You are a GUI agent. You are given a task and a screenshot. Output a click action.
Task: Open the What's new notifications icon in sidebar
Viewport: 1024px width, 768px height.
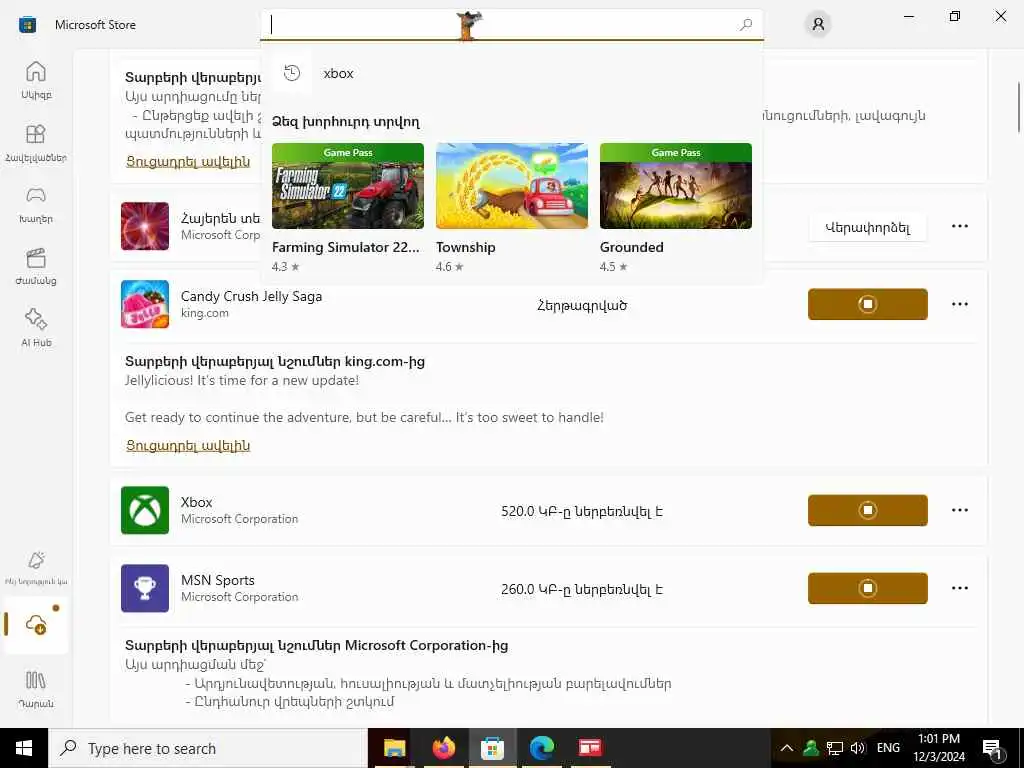36,567
